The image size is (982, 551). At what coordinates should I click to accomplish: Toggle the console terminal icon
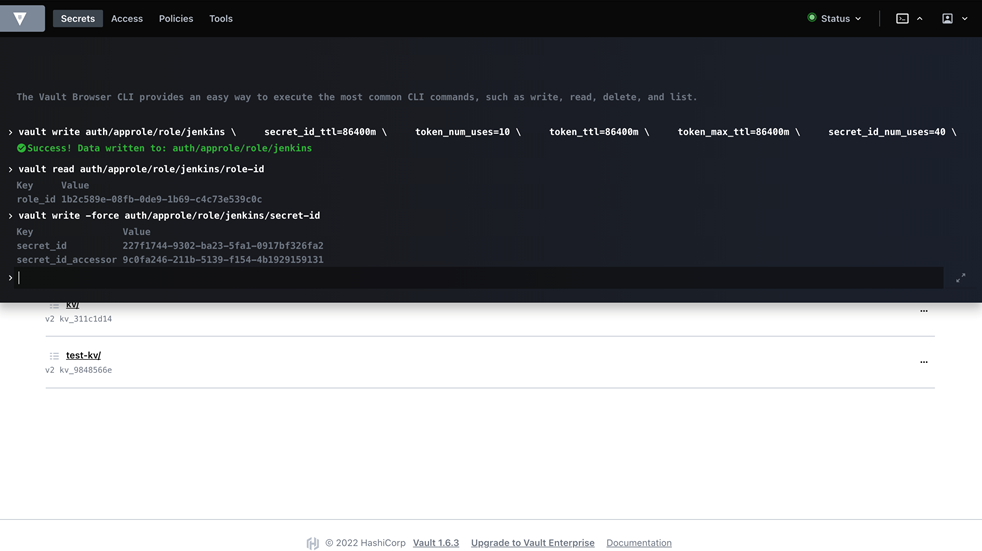(902, 18)
